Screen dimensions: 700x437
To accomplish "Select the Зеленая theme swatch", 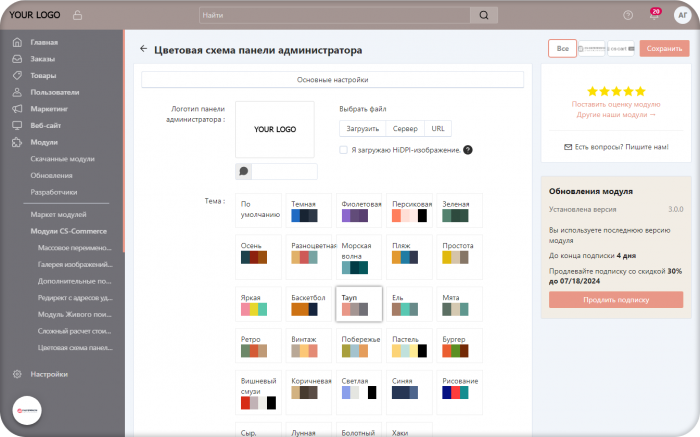I will pyautogui.click(x=460, y=211).
